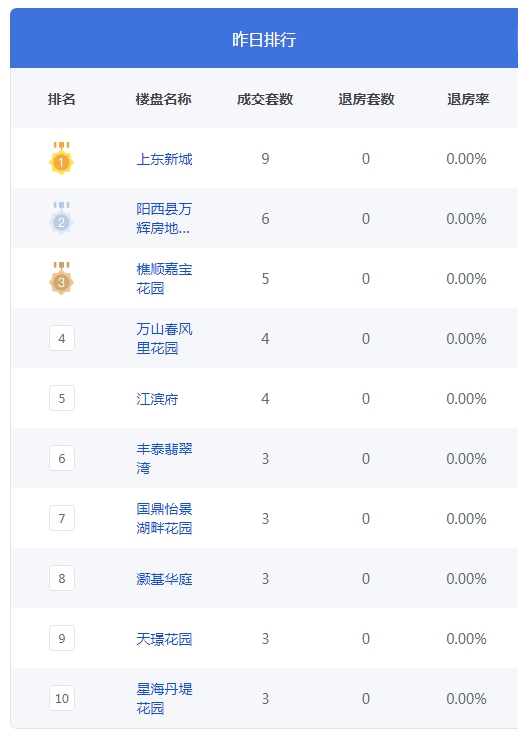Screen dimensions: 518x733
Task: Click the silver rank 2 medal icon
Action: click(x=61, y=218)
